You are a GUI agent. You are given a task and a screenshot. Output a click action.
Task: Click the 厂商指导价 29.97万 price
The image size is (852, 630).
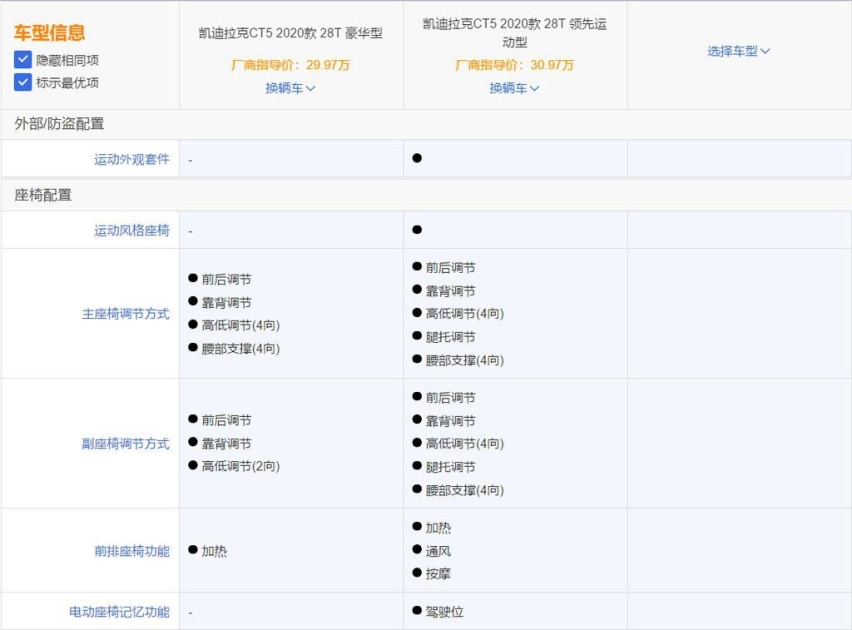pos(291,65)
